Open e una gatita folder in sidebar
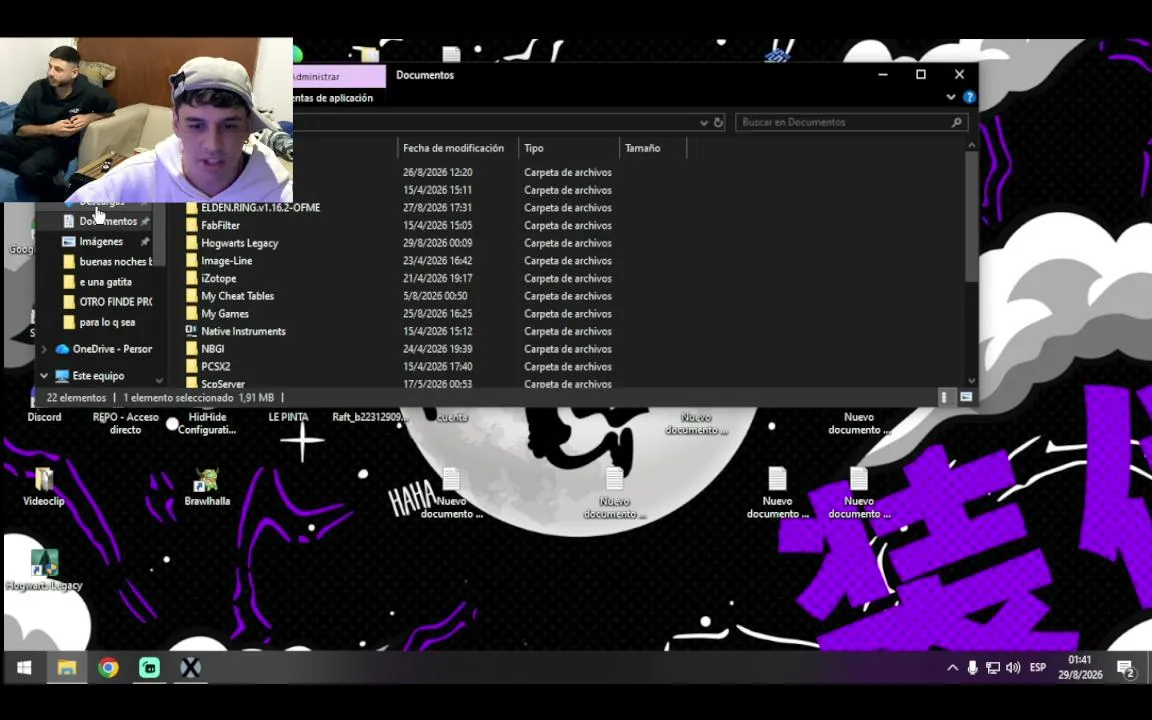 98,282
